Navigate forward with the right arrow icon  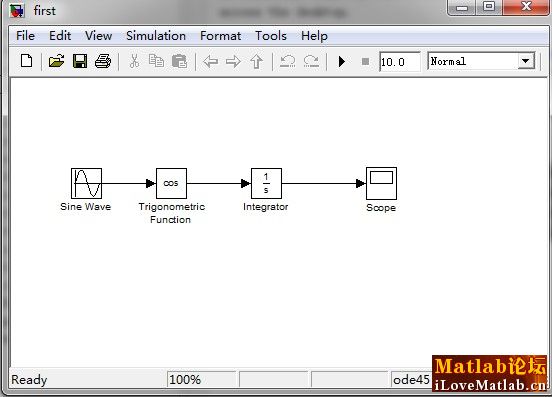pyautogui.click(x=233, y=62)
